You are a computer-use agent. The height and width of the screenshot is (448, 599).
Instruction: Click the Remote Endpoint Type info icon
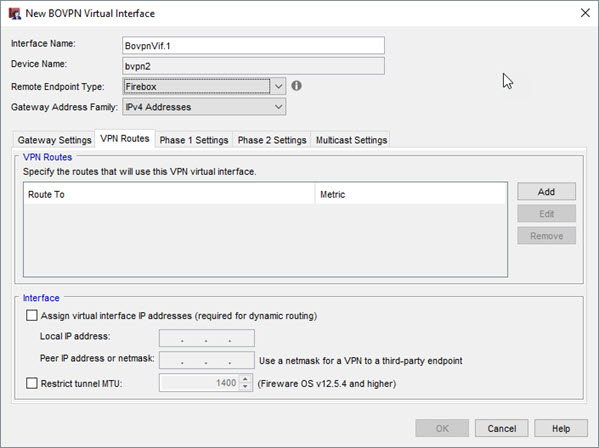coord(296,86)
